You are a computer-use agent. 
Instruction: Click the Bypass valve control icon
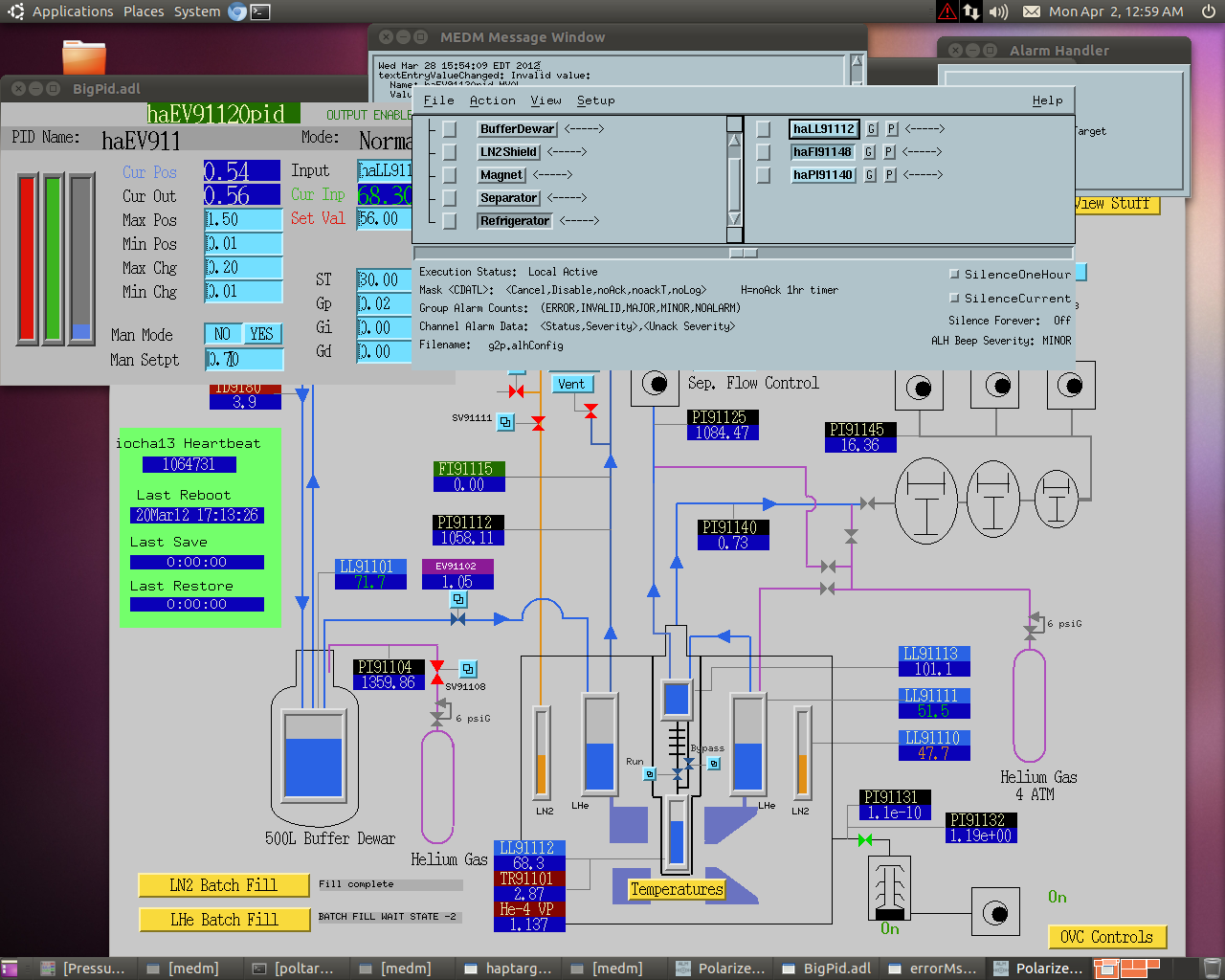click(713, 763)
